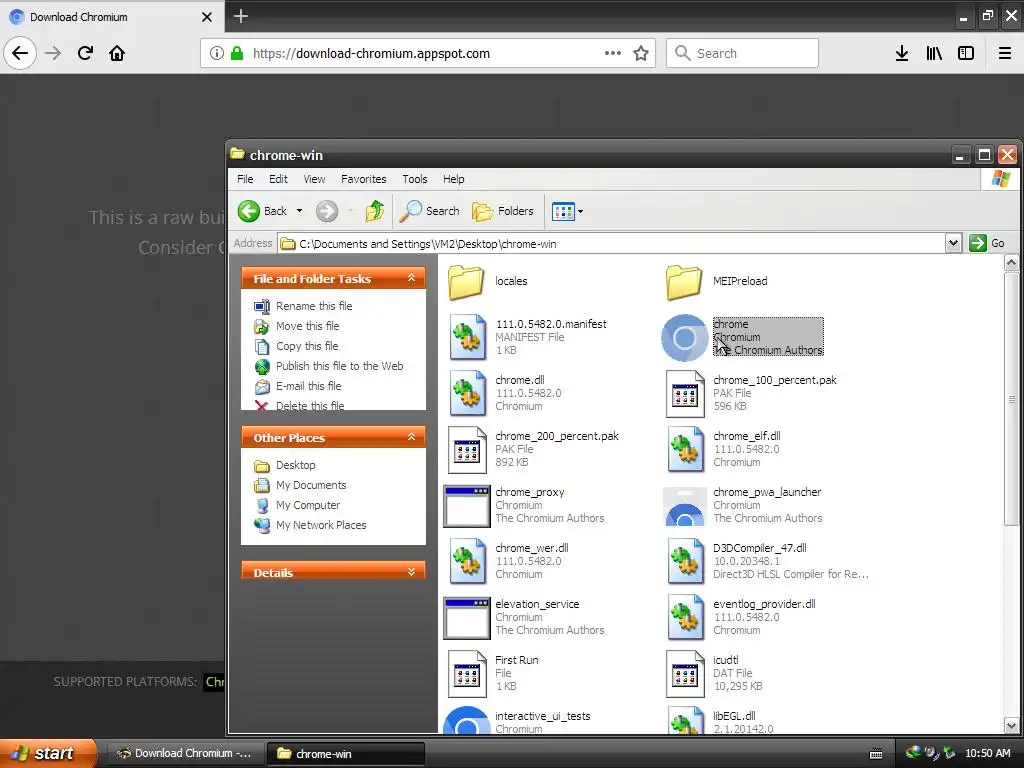
Task: Click chrome-win taskbar button
Action: tap(346, 754)
